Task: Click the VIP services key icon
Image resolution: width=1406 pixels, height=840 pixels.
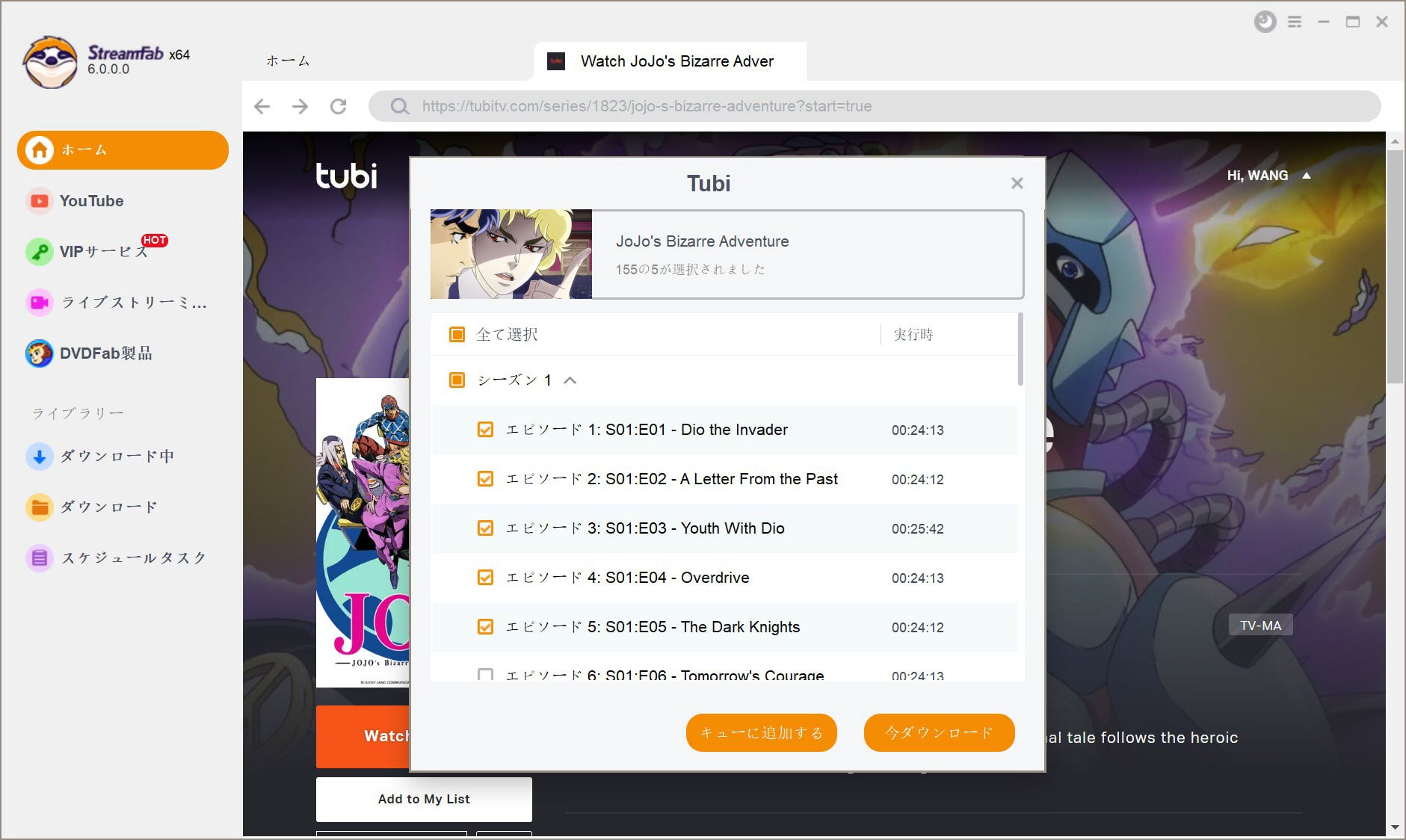Action: [39, 252]
